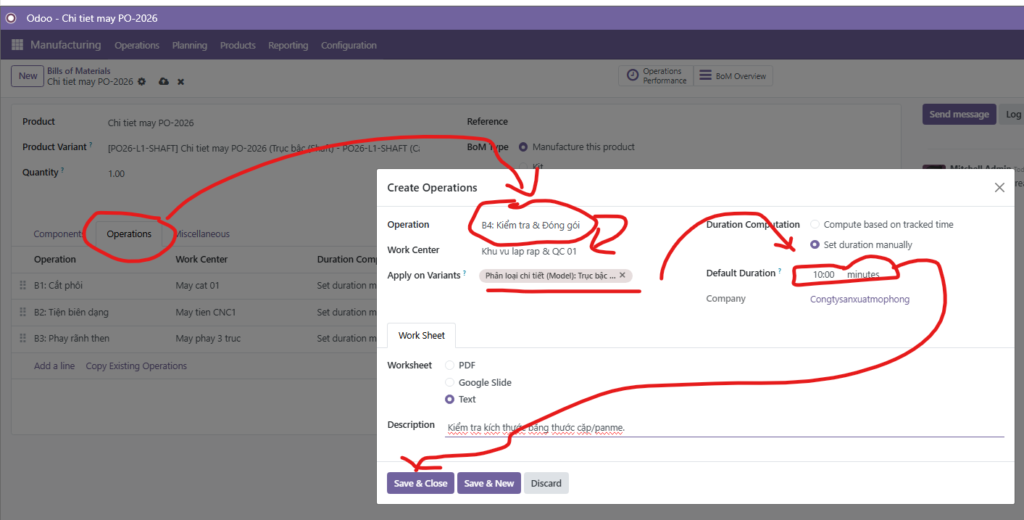The image size is (1024, 520).
Task: Open Operations Performance stat button
Action: point(656,76)
